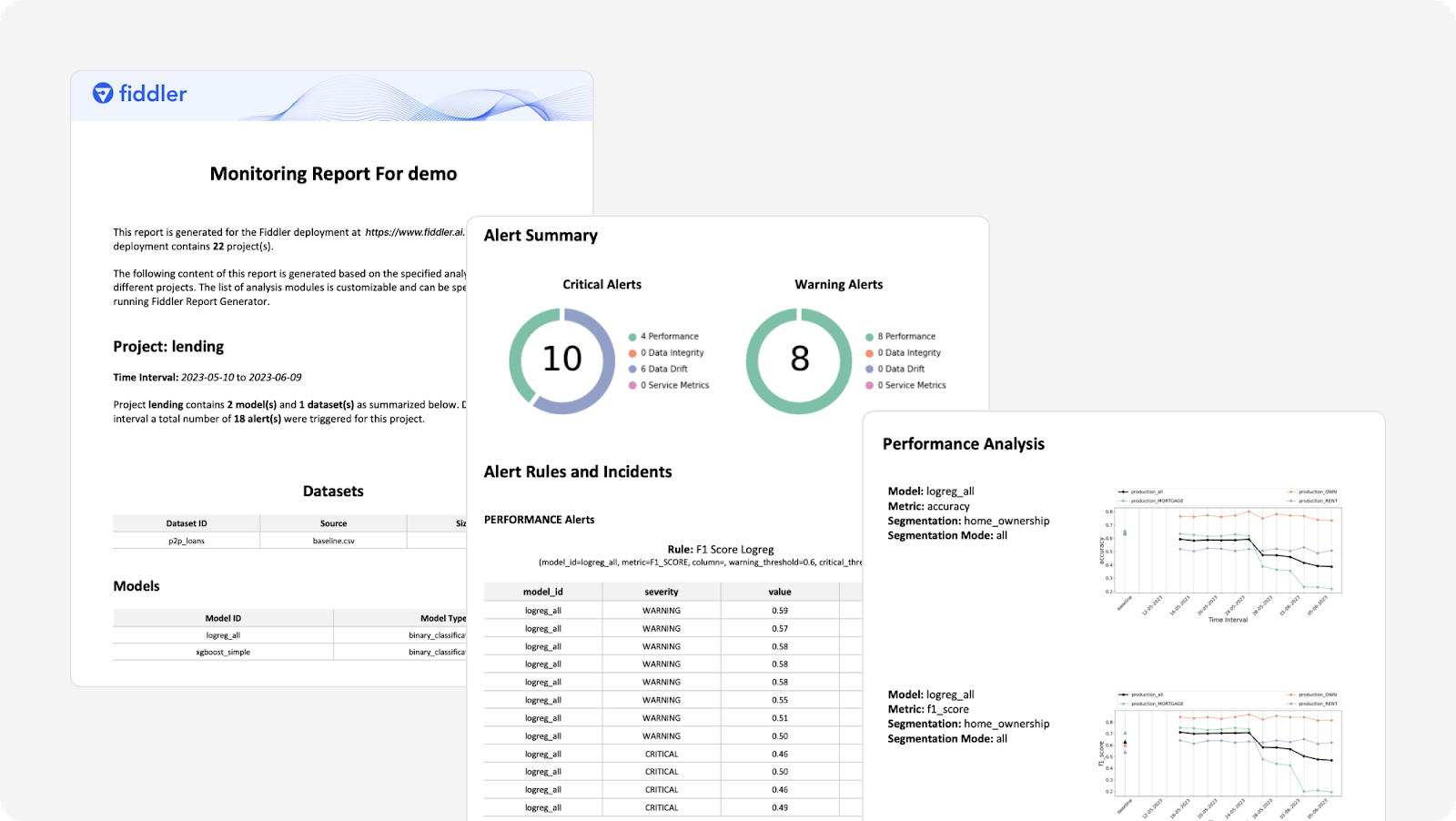Select the green Performance legend dot near Critical Alerts
1456x821 pixels.
tap(633, 336)
